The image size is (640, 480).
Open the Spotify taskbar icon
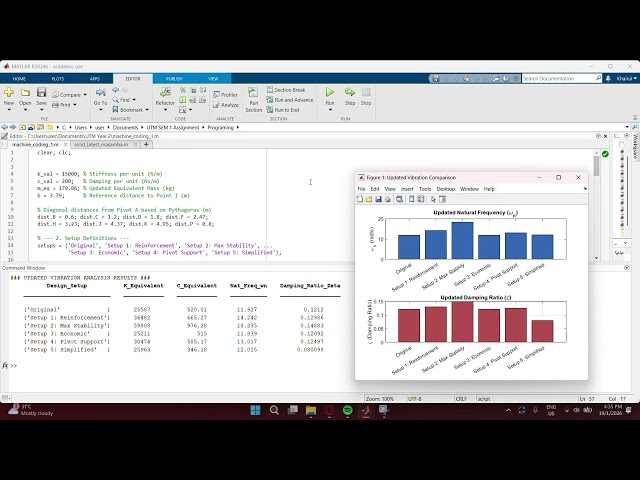pyautogui.click(x=347, y=410)
